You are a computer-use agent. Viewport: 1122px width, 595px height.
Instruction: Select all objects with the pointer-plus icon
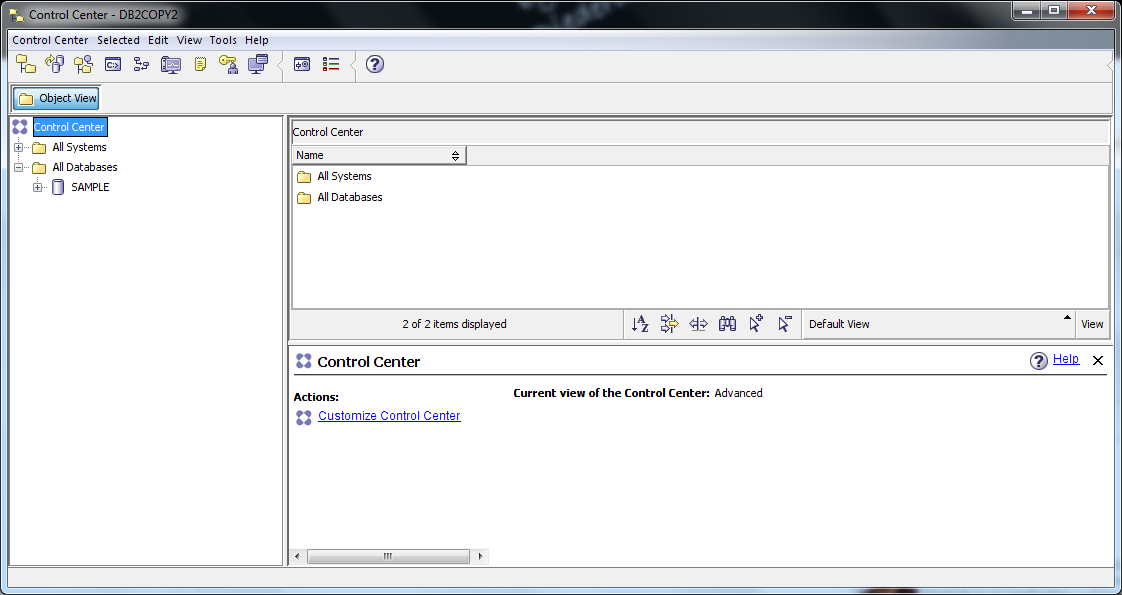tap(755, 323)
